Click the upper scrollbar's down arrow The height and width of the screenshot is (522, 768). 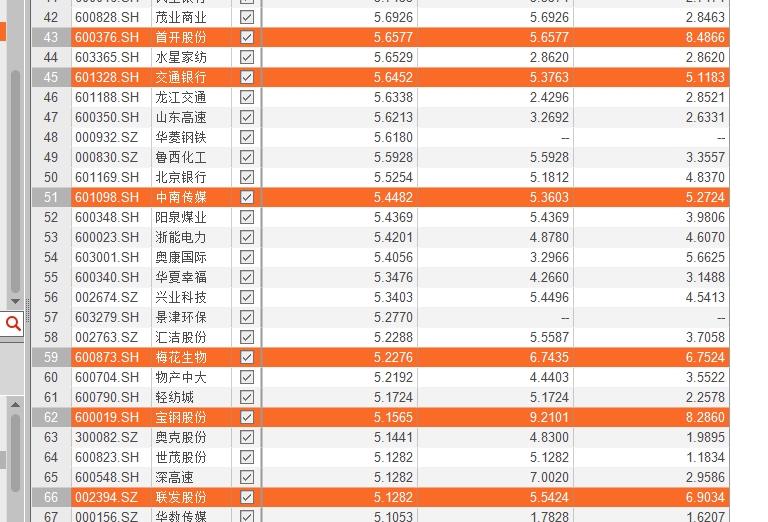coord(14,301)
